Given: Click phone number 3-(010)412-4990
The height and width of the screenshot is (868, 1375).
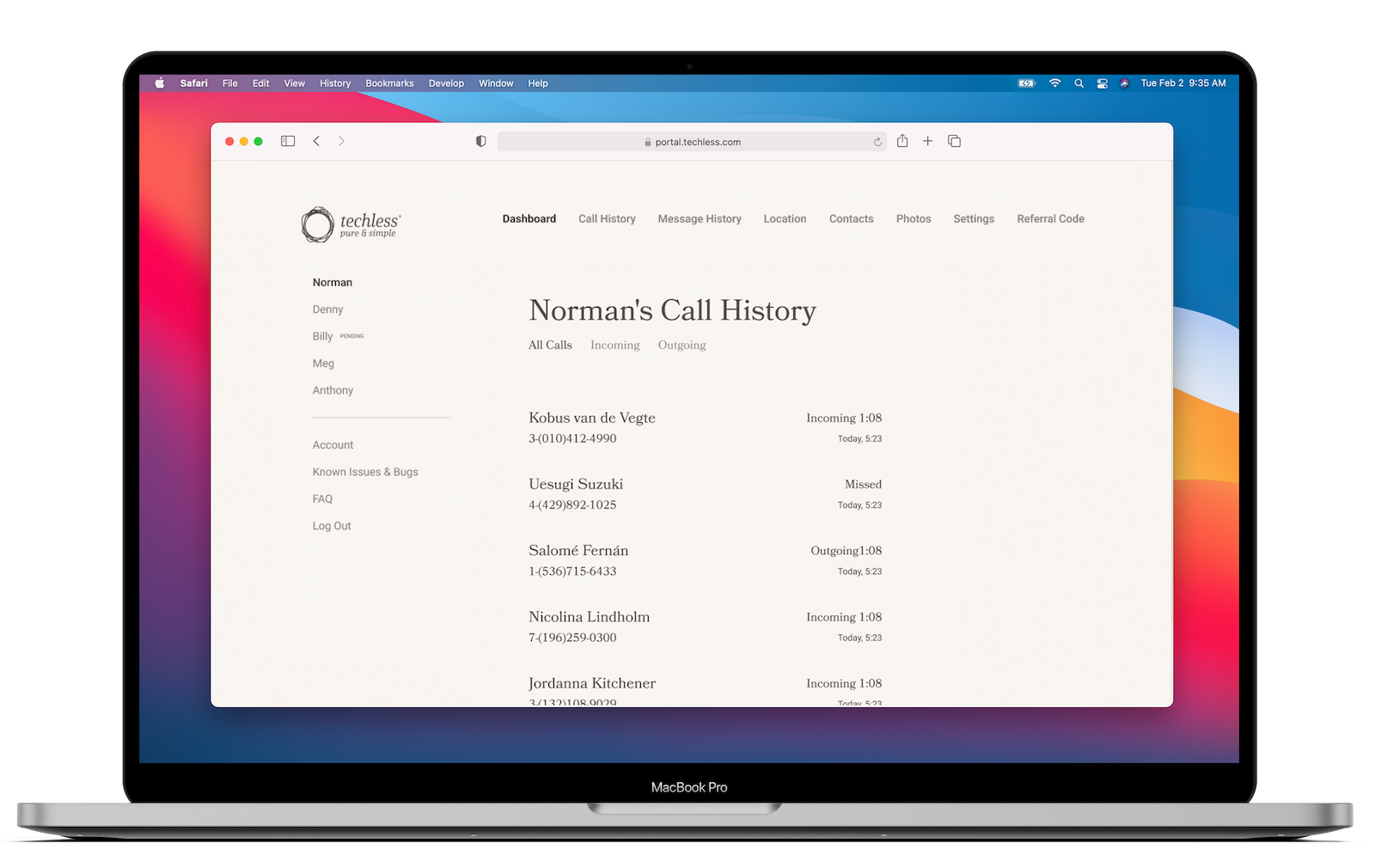Looking at the screenshot, I should click(x=572, y=438).
